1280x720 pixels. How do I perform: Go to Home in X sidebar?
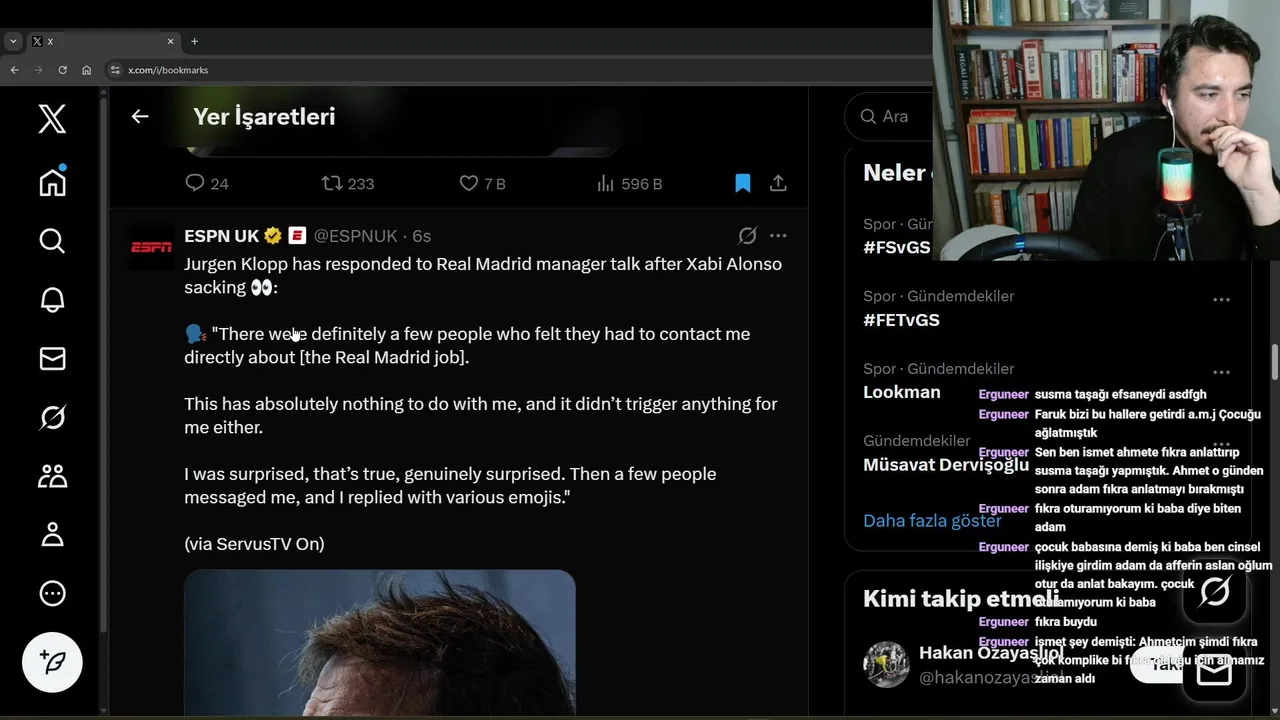tap(52, 182)
